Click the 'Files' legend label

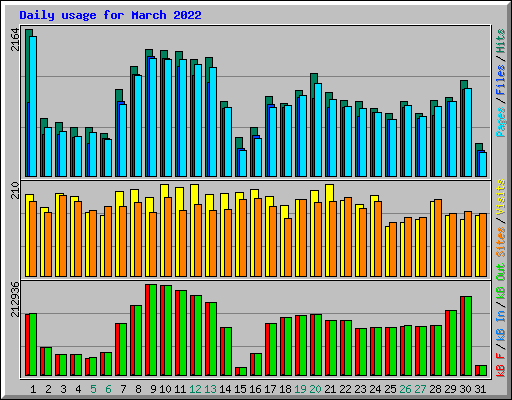pos(501,80)
